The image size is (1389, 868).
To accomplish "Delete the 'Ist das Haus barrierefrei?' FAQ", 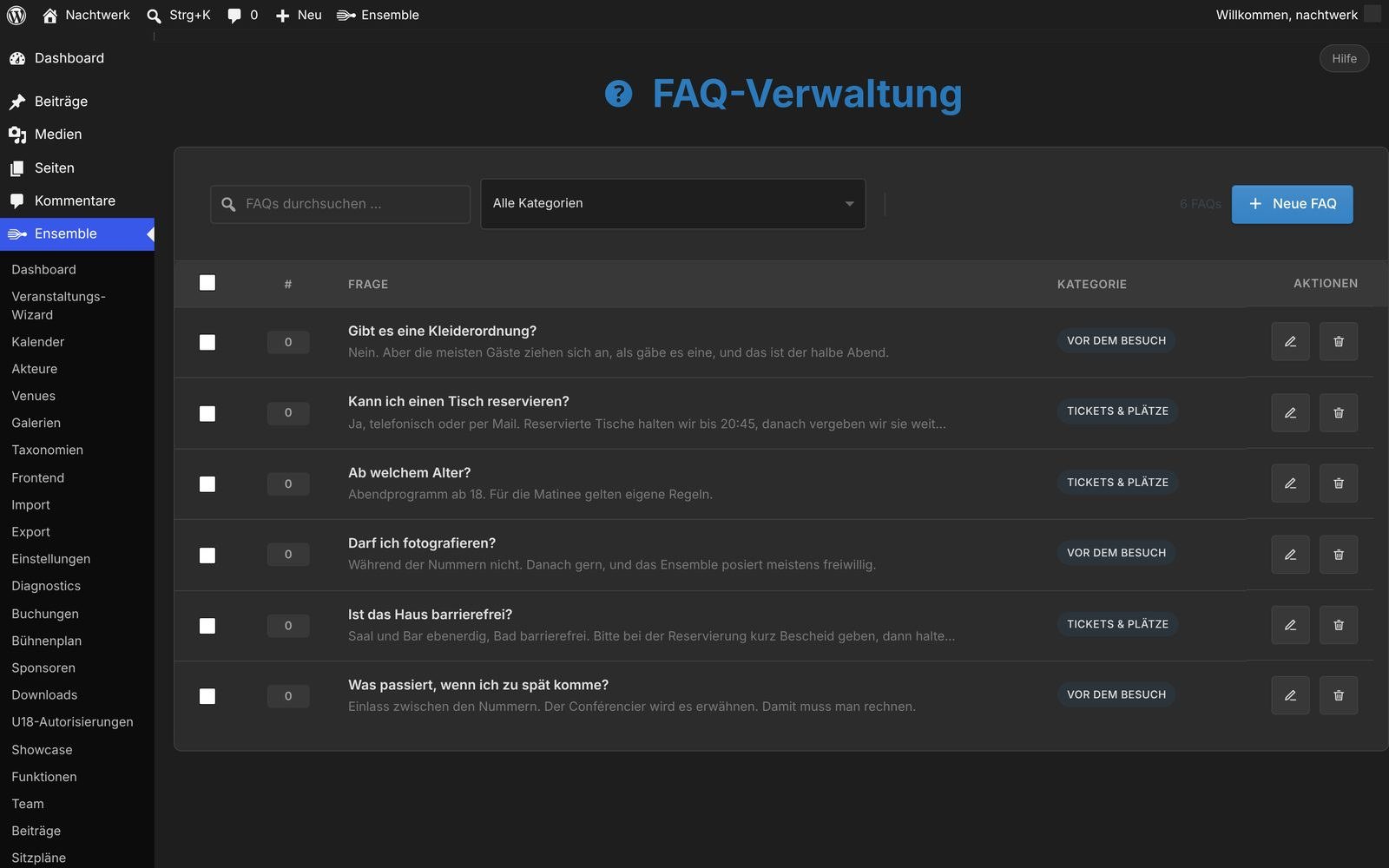I will pos(1339,625).
